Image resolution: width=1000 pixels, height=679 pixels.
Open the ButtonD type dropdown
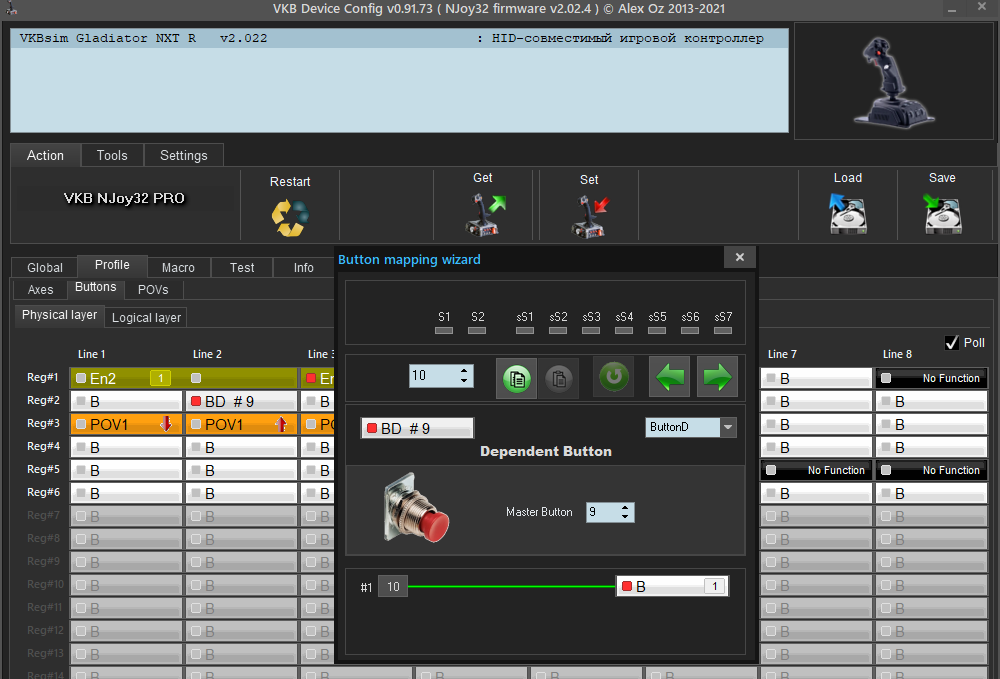coord(728,427)
